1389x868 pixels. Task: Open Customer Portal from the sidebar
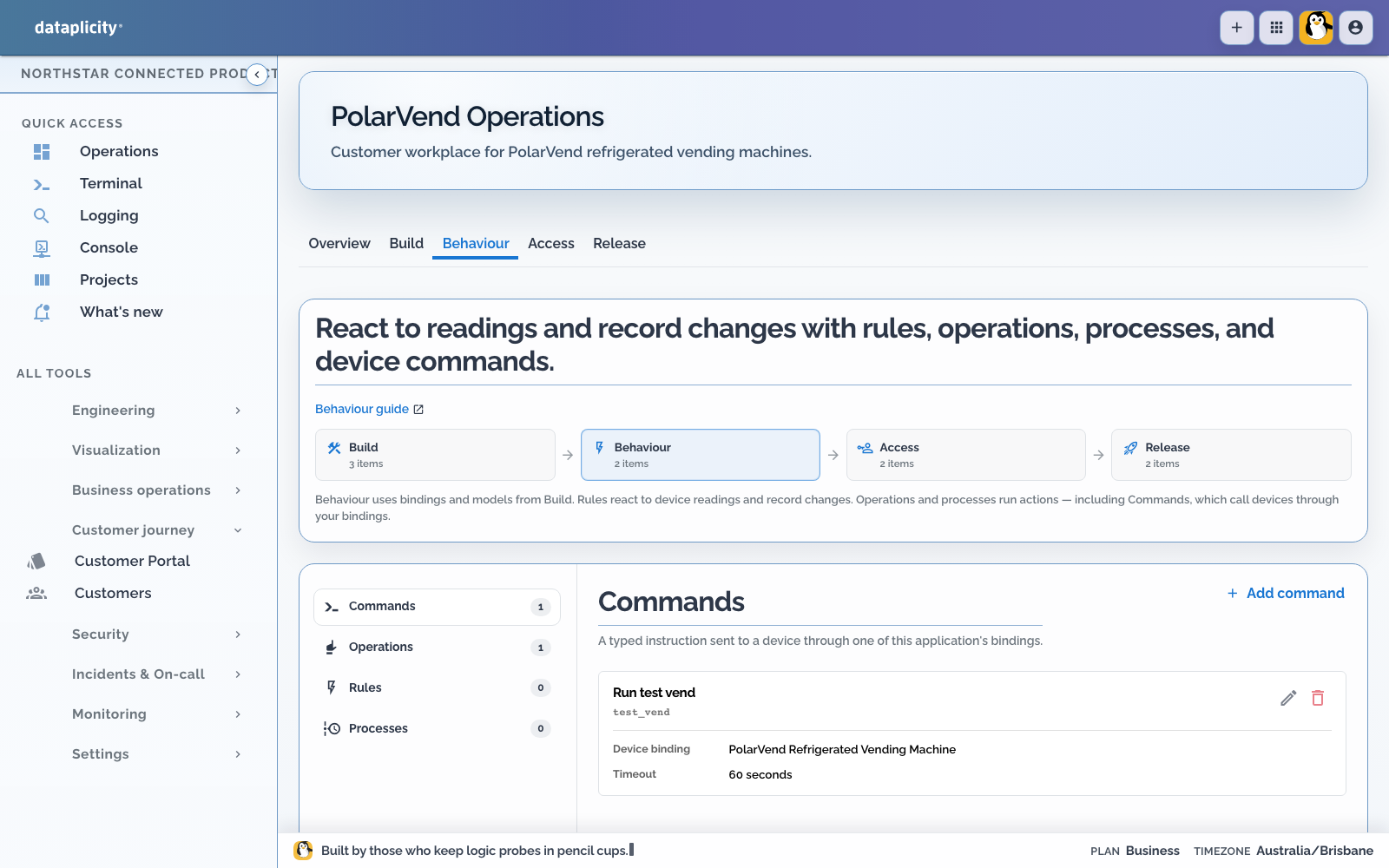(132, 562)
